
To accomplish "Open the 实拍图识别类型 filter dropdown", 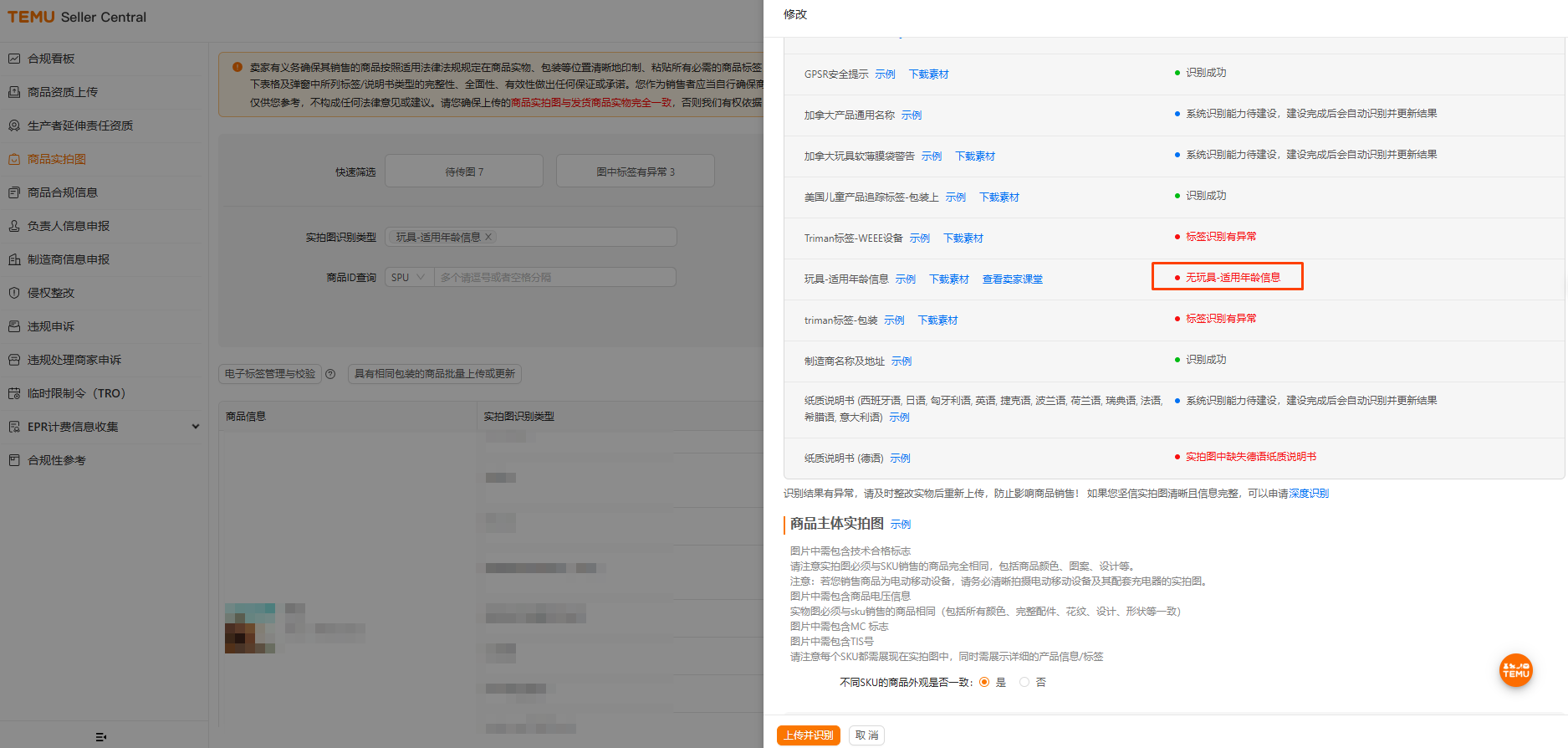I will 585,238.
